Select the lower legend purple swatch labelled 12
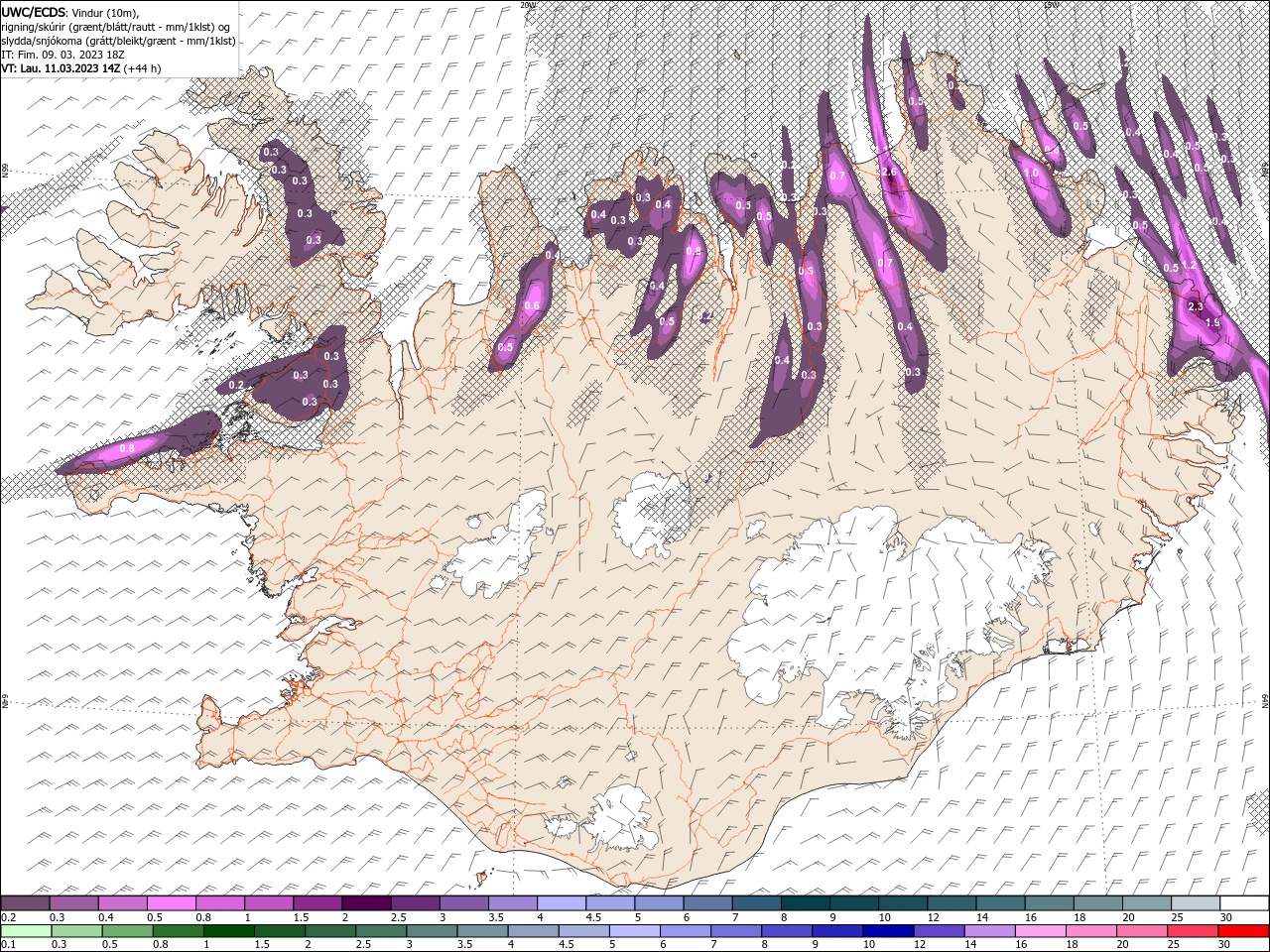 [939, 931]
